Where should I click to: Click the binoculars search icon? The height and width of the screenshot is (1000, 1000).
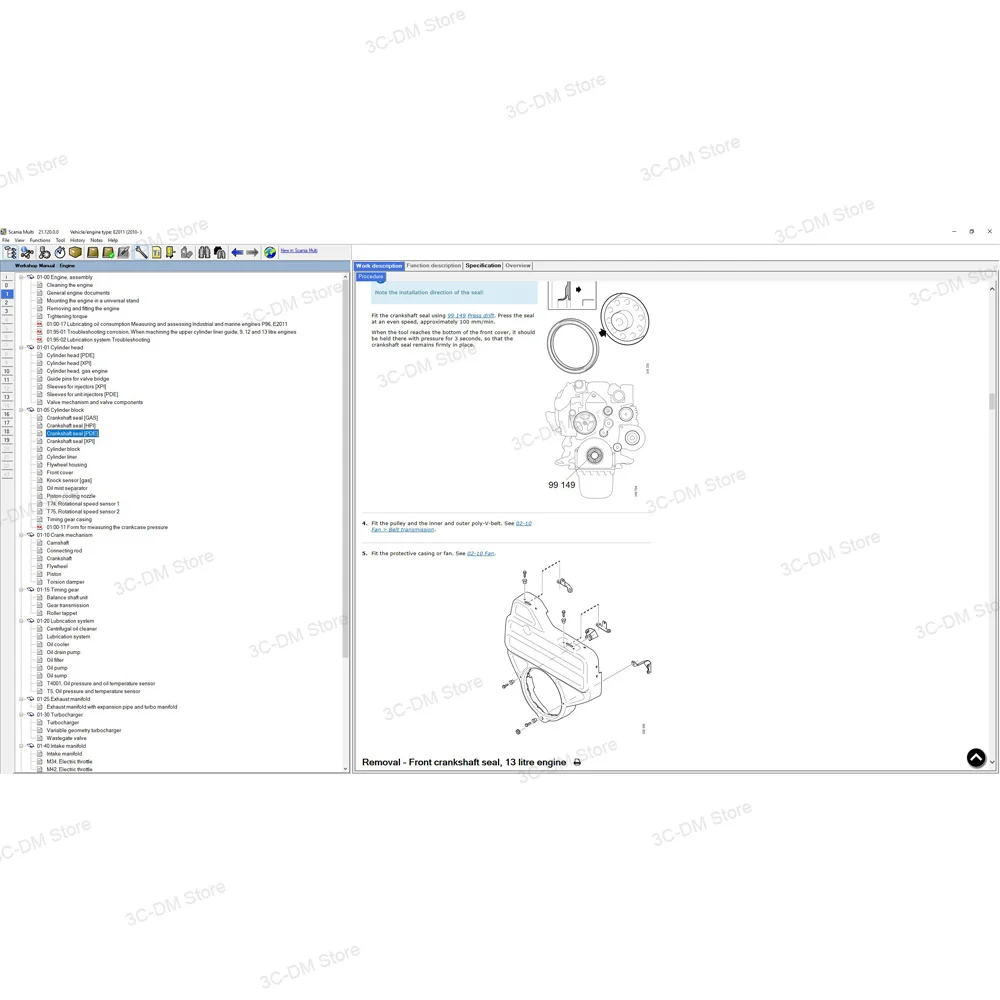tap(204, 253)
